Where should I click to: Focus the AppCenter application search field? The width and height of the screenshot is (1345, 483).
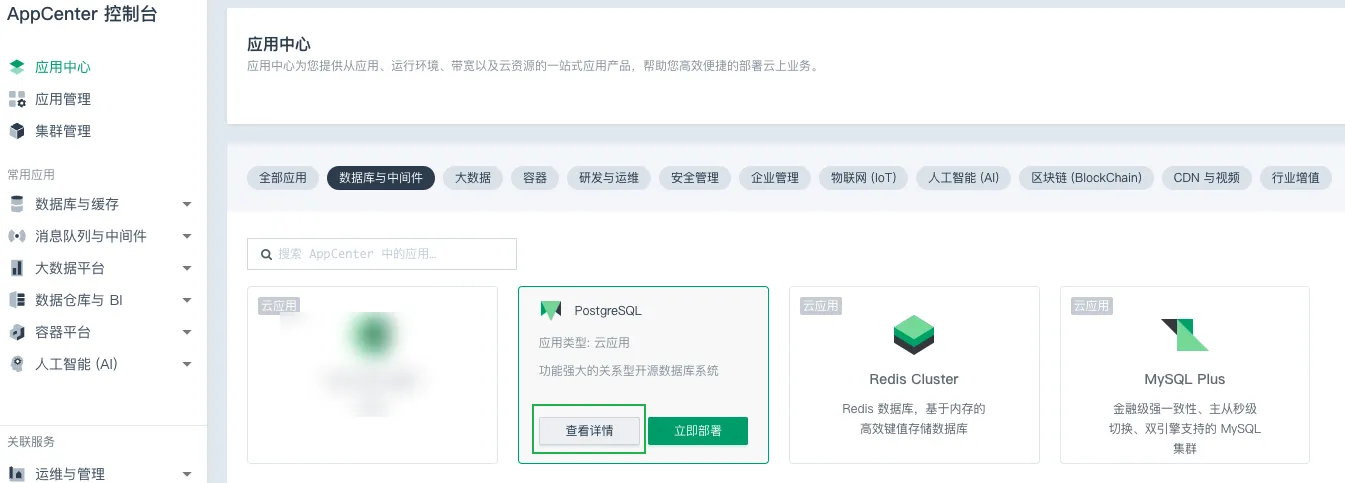coord(382,254)
